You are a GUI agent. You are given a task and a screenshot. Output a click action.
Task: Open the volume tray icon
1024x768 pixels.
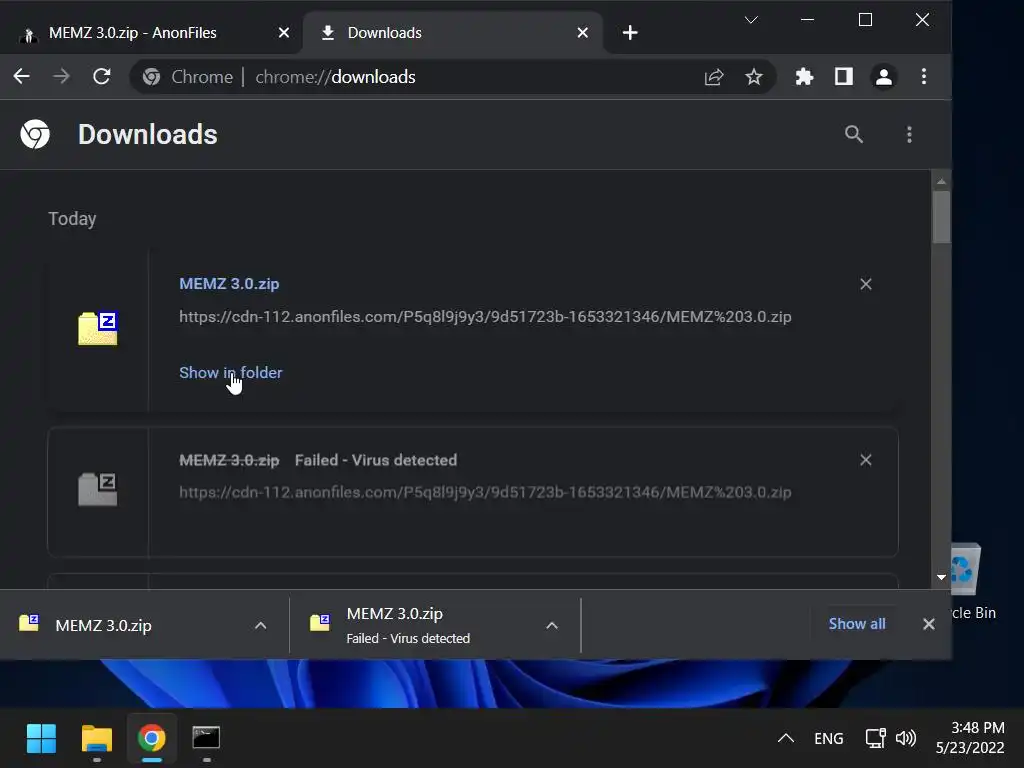(906, 739)
